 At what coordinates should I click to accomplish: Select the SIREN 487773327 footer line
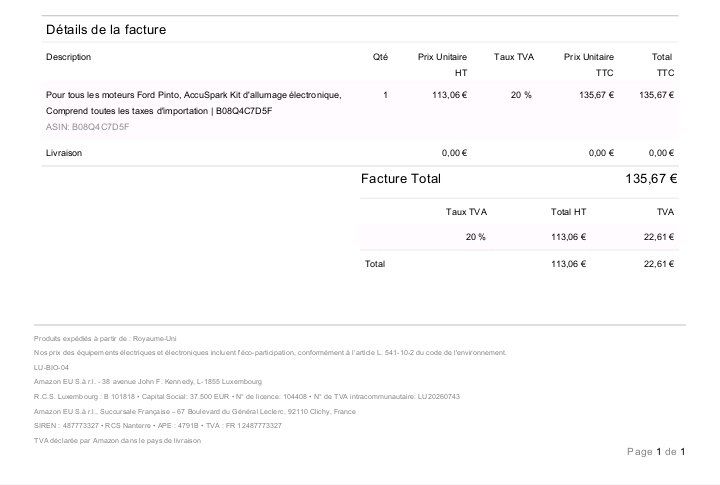(158, 426)
